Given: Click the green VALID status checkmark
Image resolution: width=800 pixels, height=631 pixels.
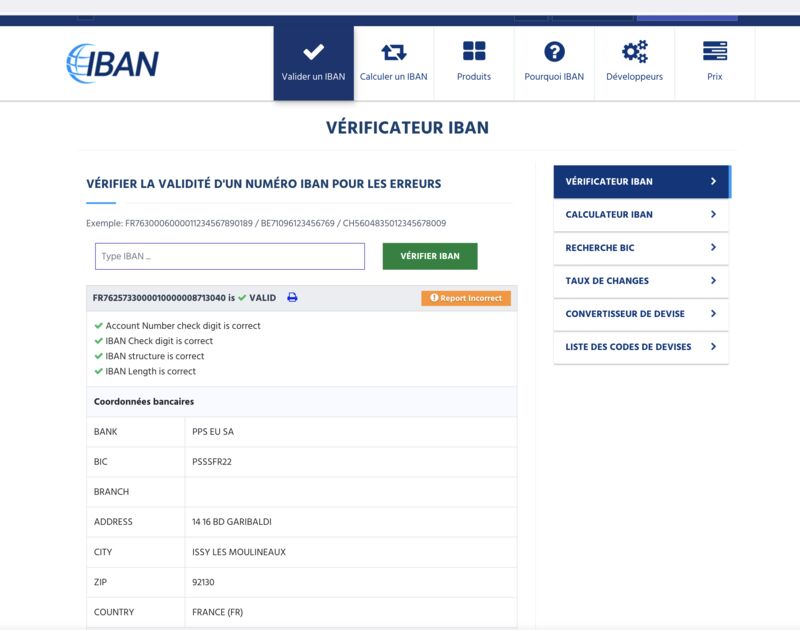Looking at the screenshot, I should pos(242,298).
